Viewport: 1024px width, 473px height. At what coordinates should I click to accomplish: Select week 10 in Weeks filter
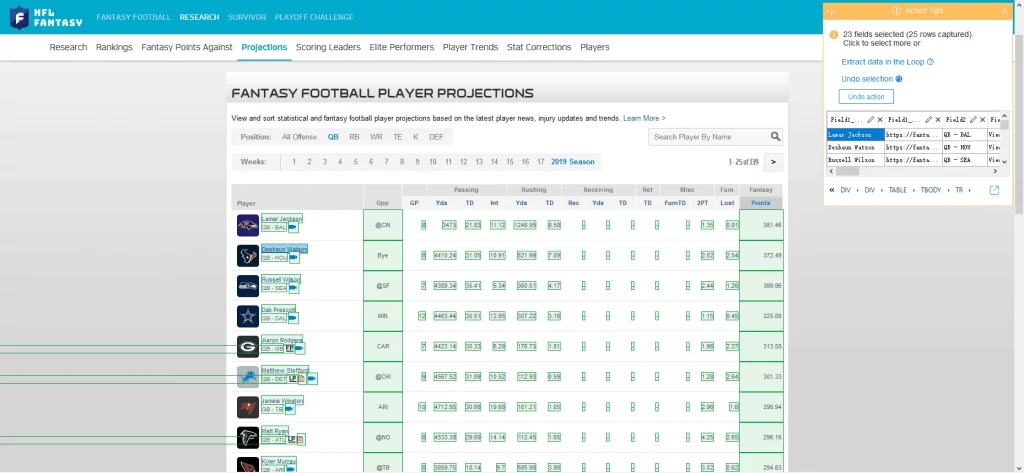[432, 162]
